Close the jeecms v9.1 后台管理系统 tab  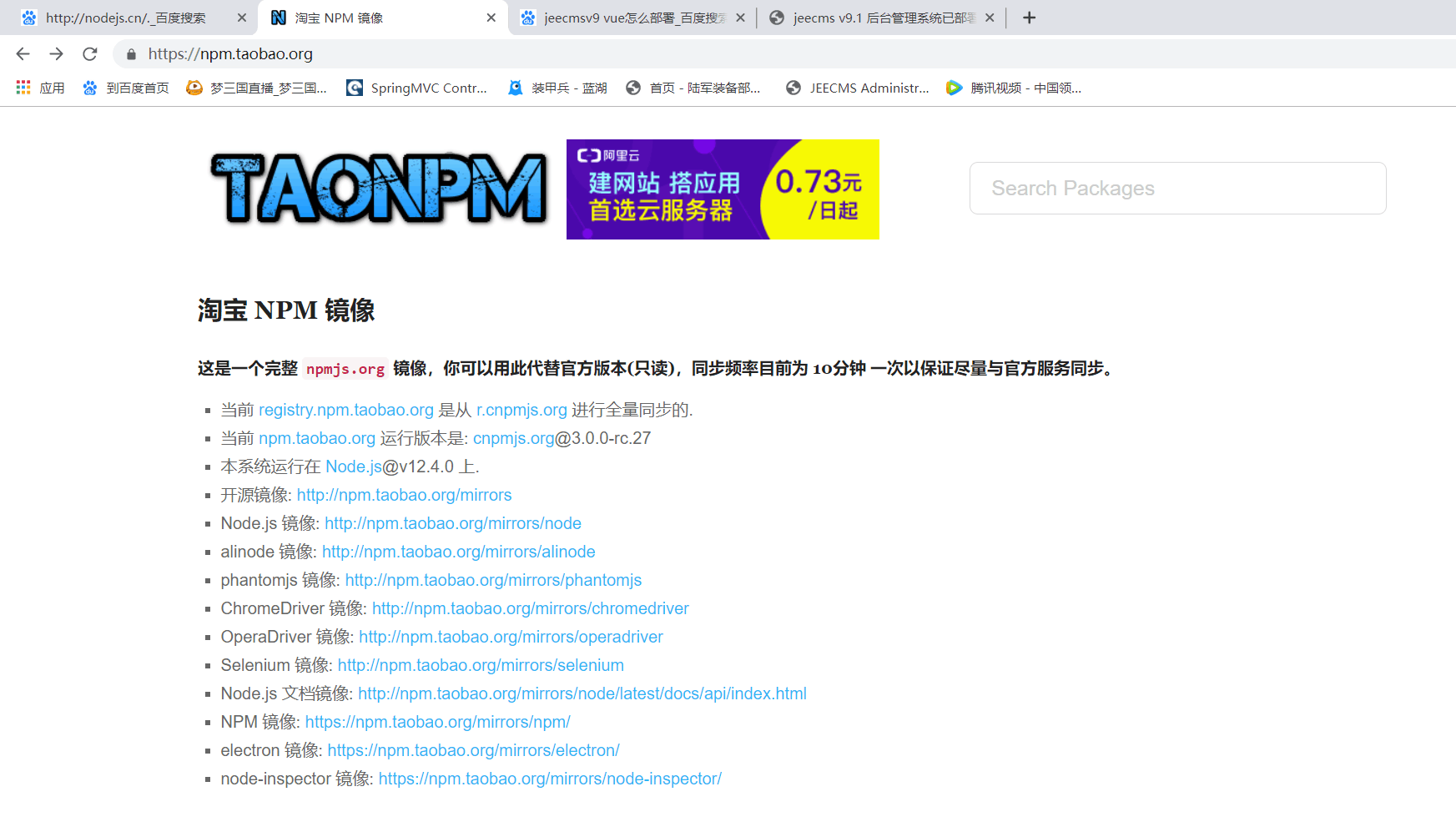coord(990,18)
